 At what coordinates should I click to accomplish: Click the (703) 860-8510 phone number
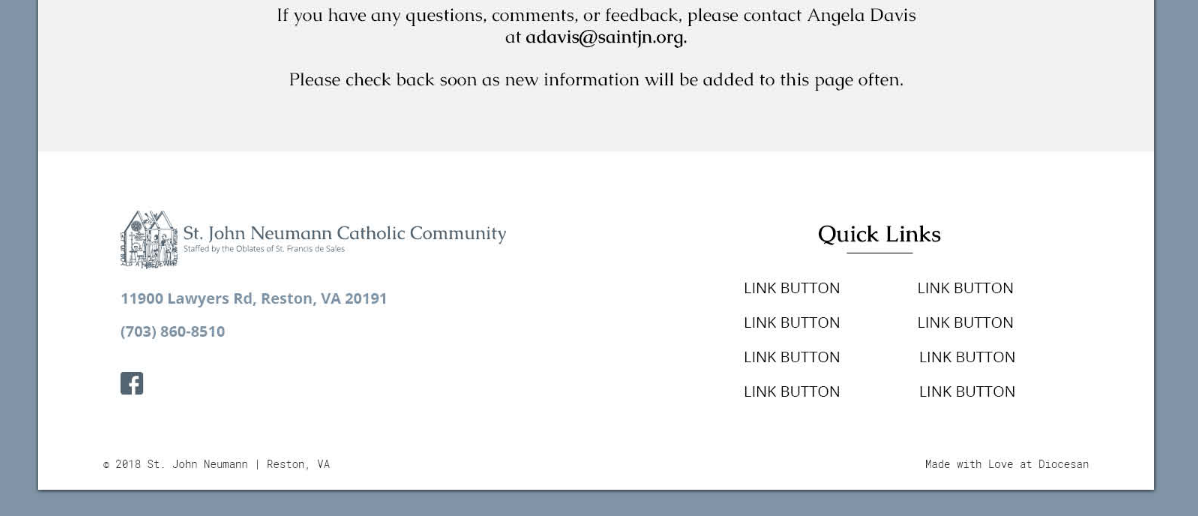pos(172,331)
